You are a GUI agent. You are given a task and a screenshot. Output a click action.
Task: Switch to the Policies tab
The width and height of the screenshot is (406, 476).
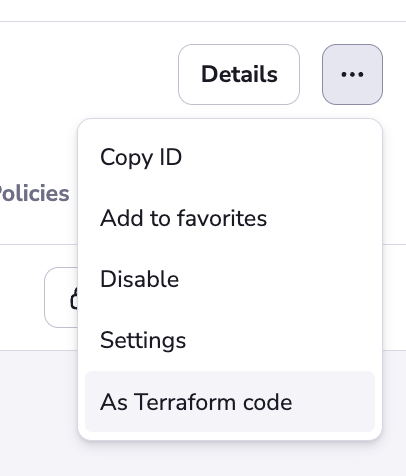34,194
